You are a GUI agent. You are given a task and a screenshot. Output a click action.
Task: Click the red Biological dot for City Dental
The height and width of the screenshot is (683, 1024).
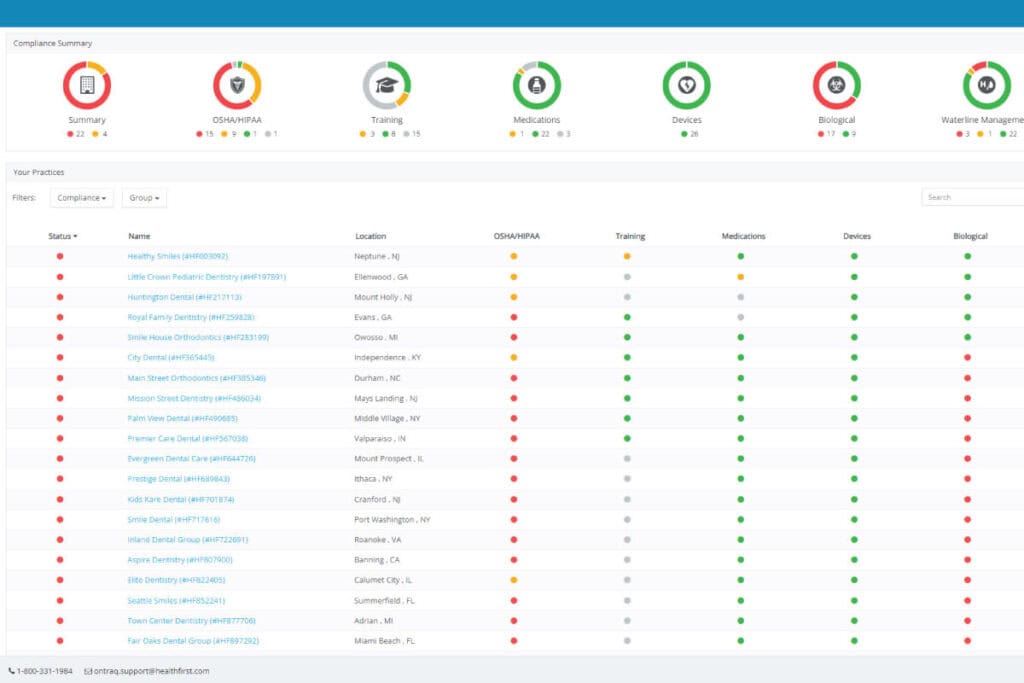point(967,358)
